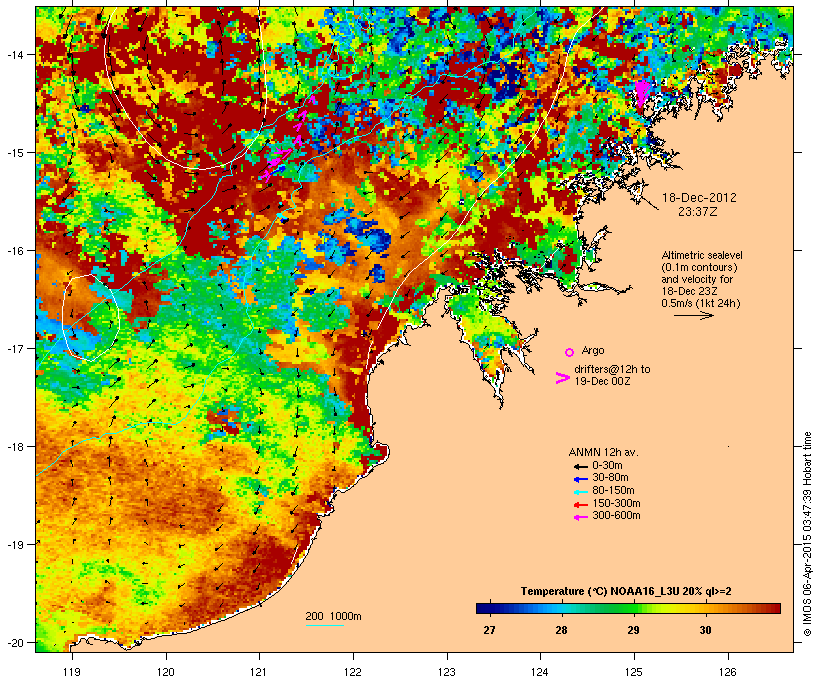Click the '(0.1m contours)' text
The height and width of the screenshot is (680, 820).
(x=699, y=267)
